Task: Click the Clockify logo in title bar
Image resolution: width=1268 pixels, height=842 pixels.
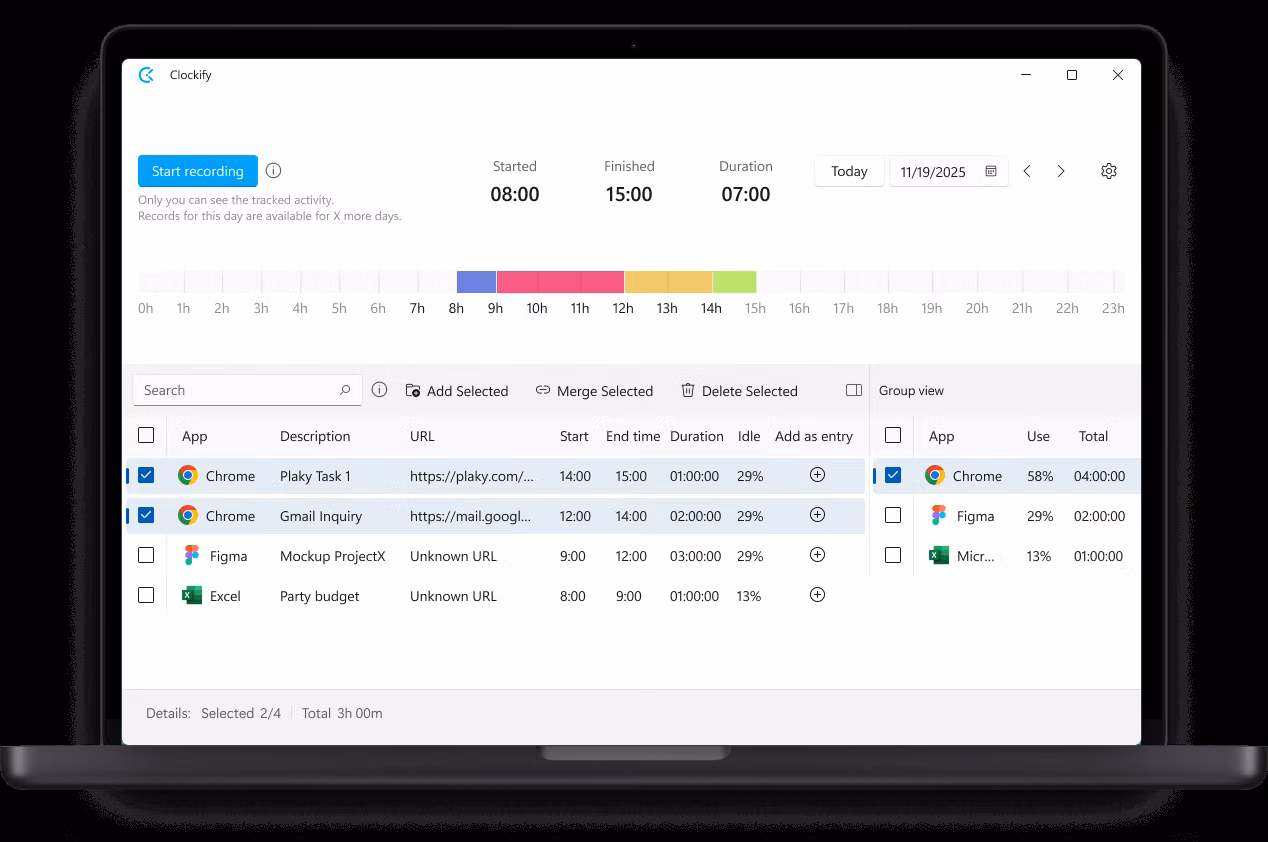Action: [x=147, y=75]
